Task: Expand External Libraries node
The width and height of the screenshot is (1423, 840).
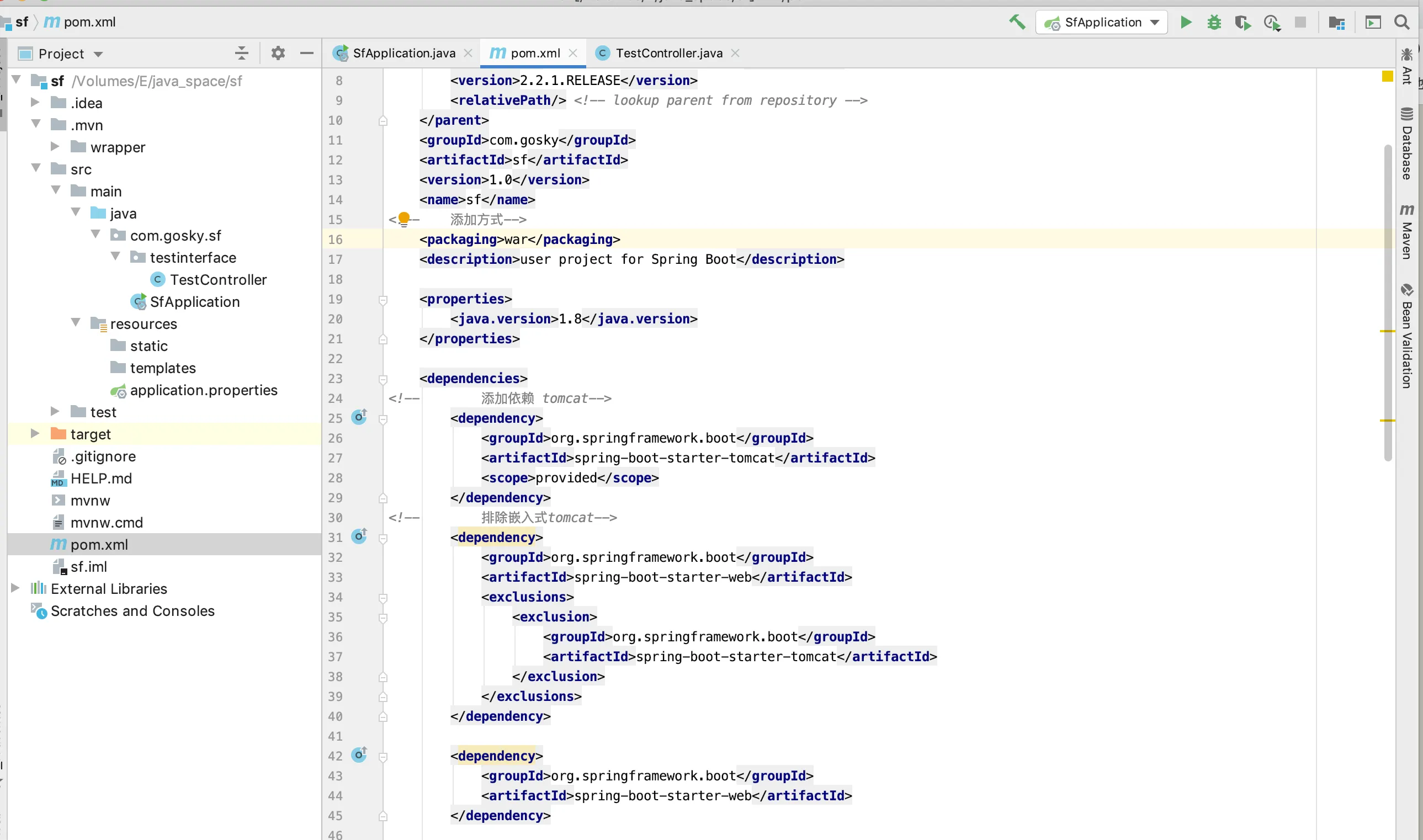Action: click(16, 588)
